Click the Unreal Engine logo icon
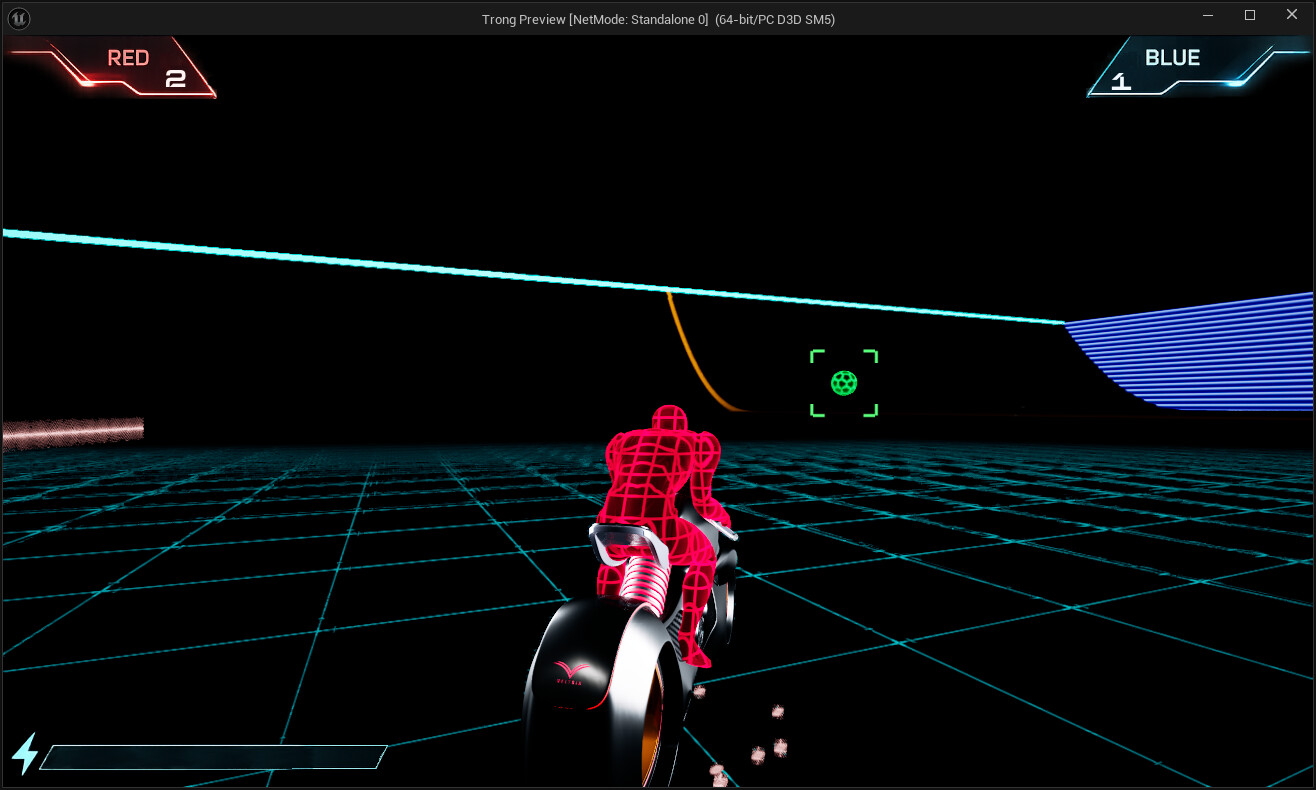Viewport: 1316px width, 790px height. (18, 18)
